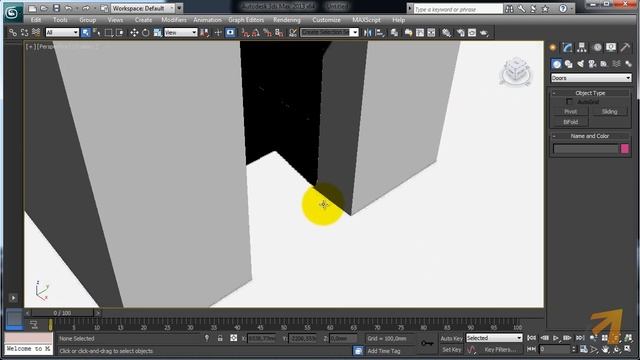Open the MAXScript menu

click(366, 20)
